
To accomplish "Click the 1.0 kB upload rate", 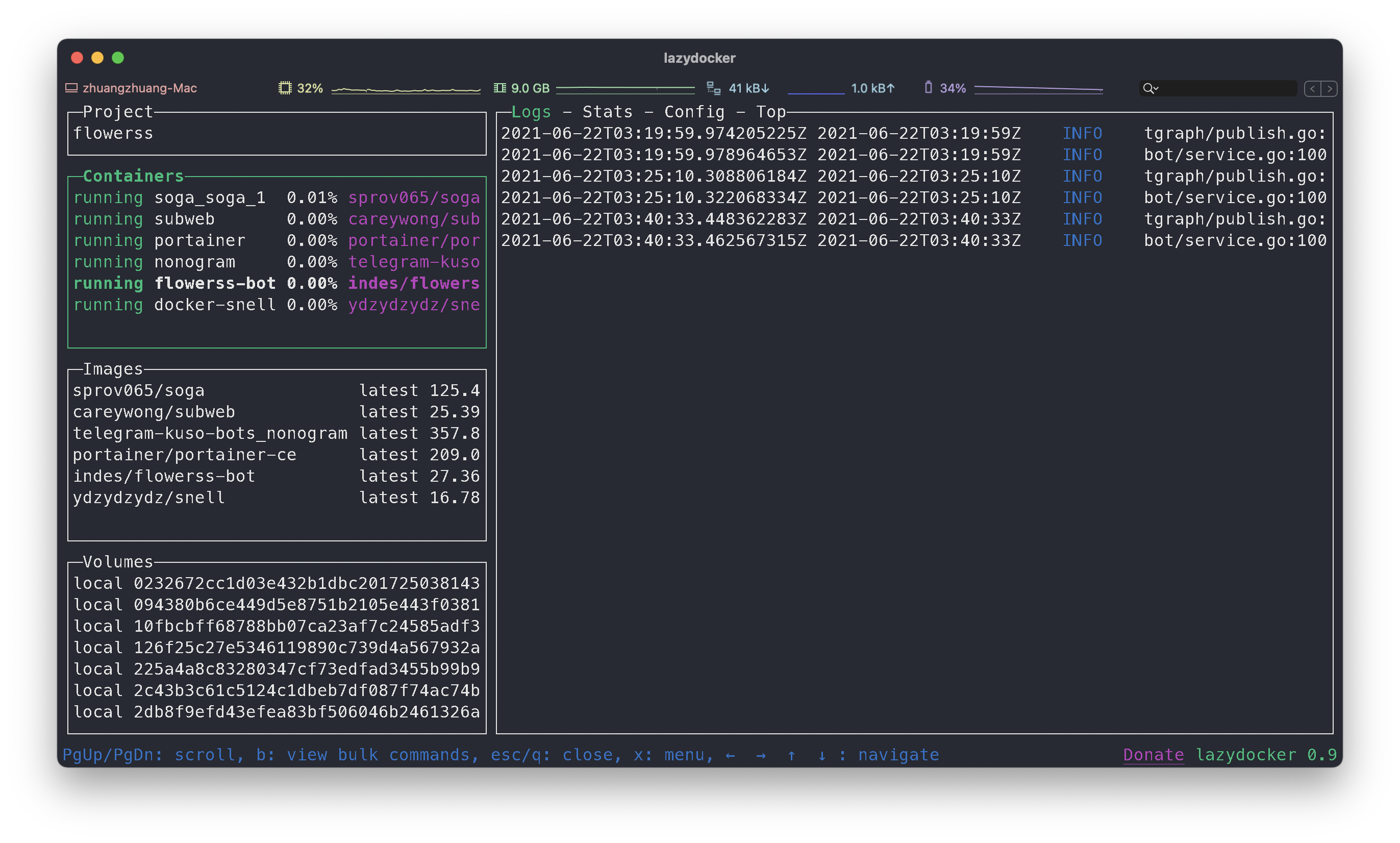I will [x=872, y=88].
